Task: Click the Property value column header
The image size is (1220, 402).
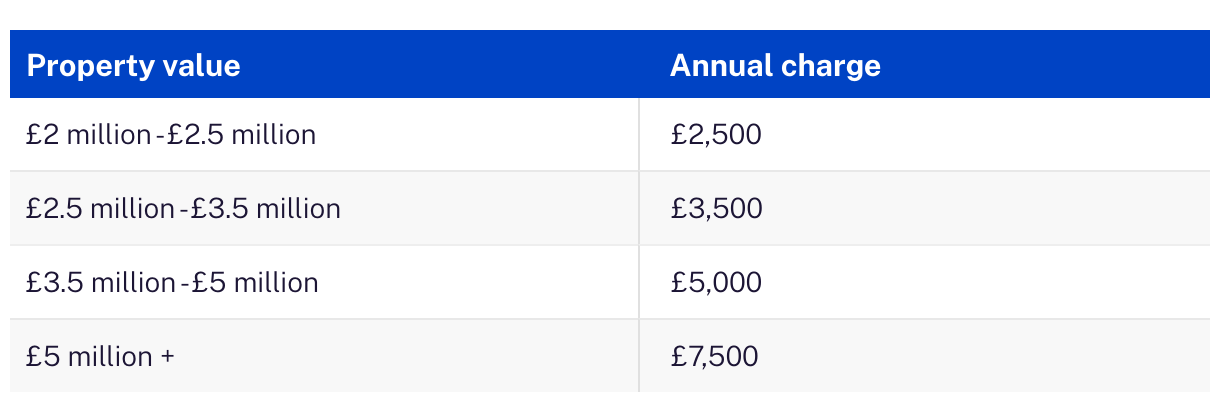Action: pos(133,66)
